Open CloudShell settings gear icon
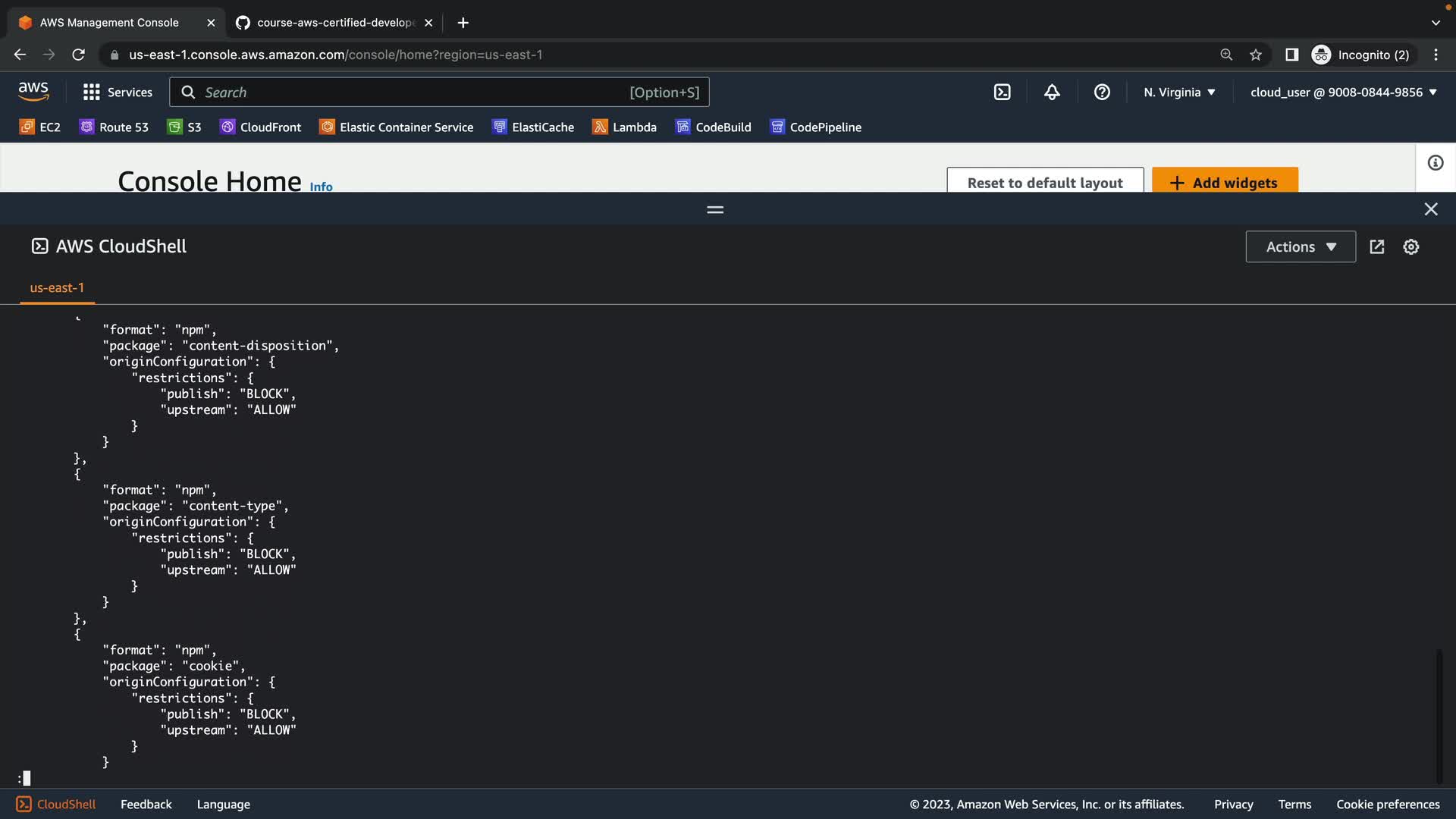The image size is (1456, 819). (x=1410, y=247)
